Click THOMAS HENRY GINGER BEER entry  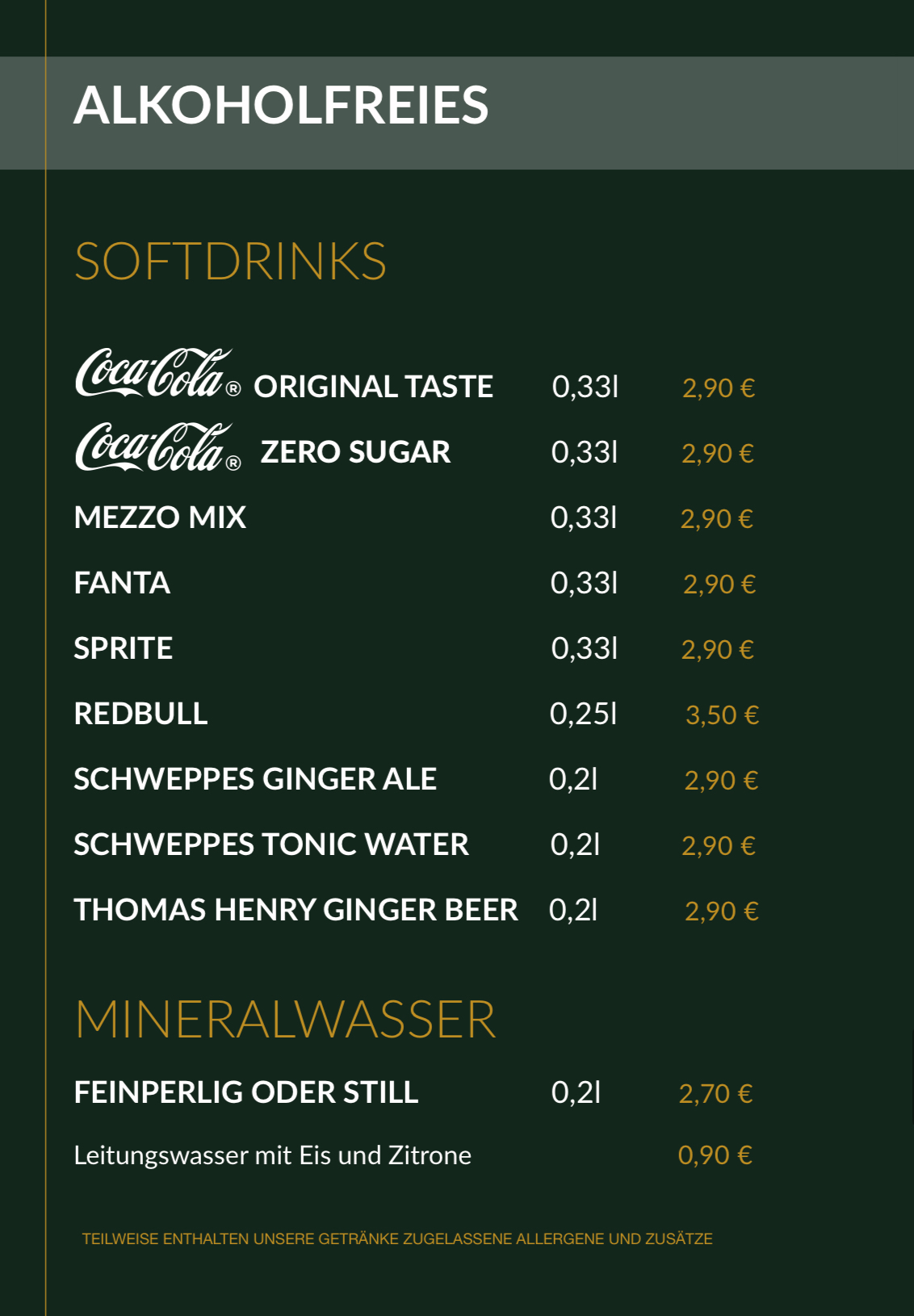click(296, 910)
